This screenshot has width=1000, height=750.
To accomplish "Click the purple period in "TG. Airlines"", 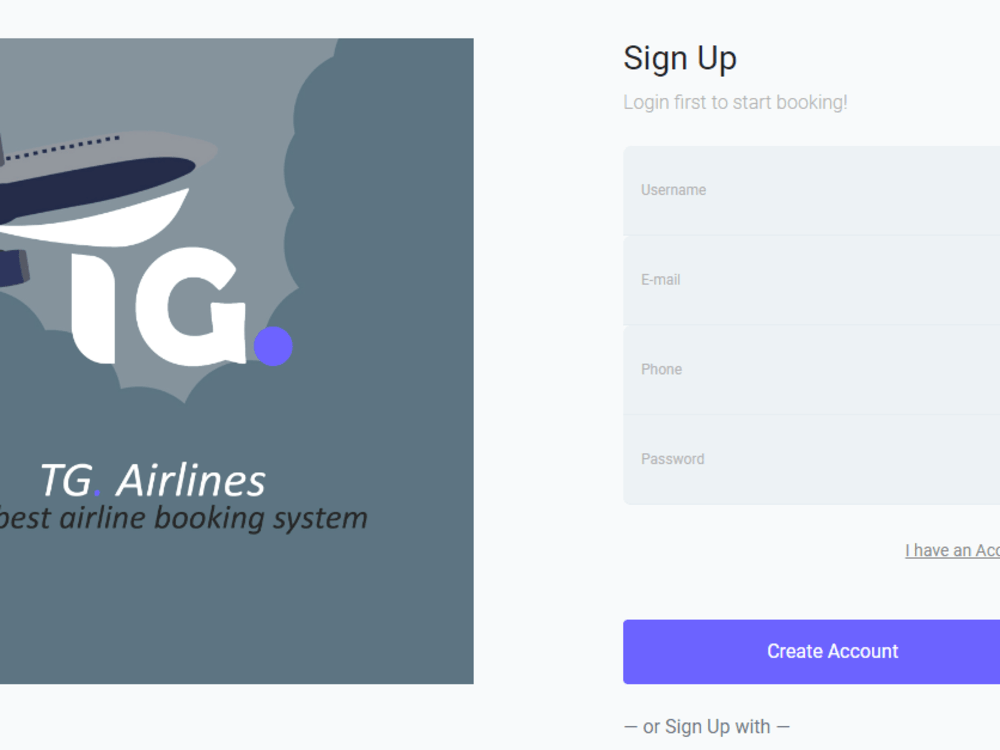I will 97,488.
